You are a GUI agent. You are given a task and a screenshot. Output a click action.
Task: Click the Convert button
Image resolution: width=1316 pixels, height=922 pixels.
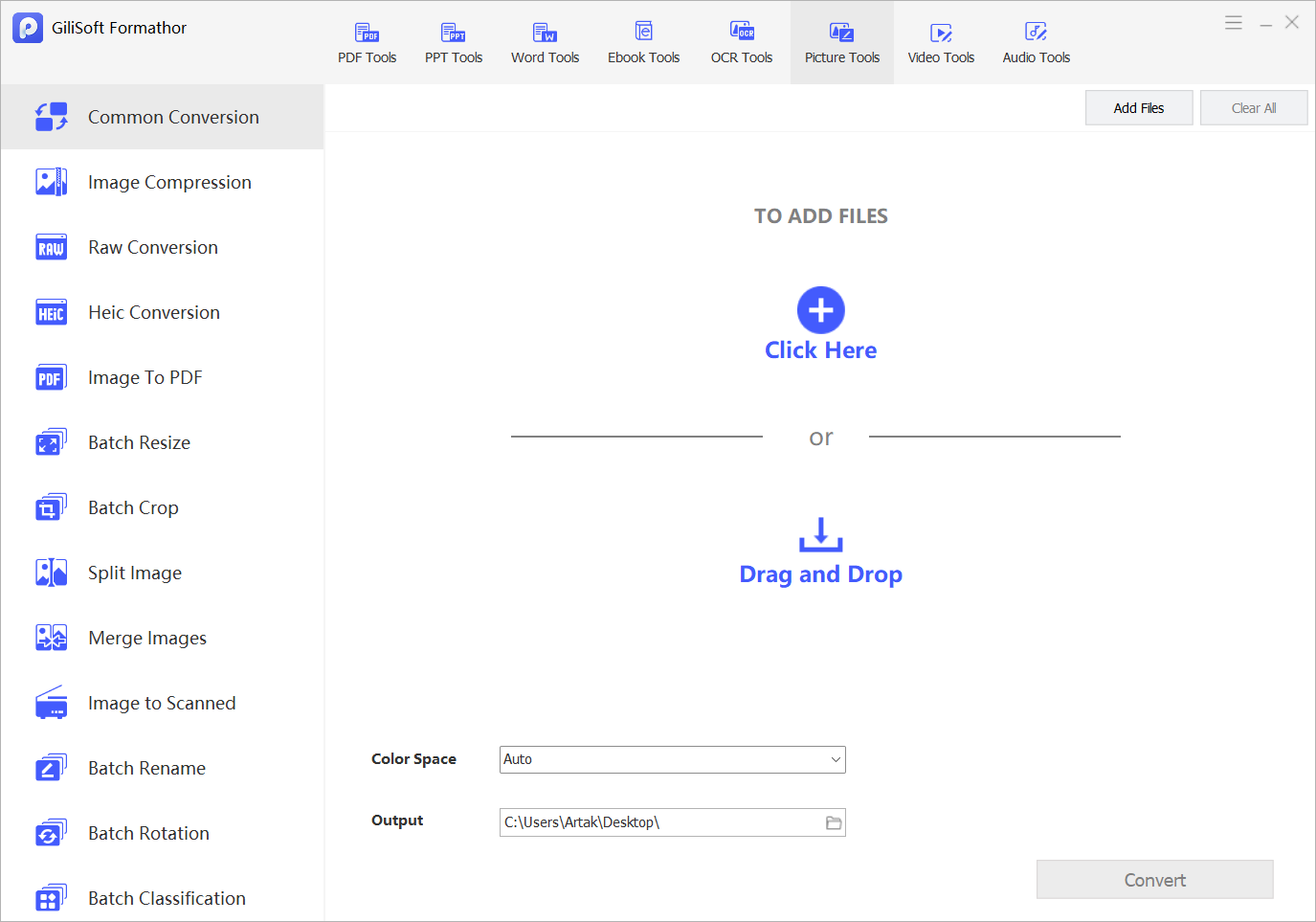click(1155, 880)
